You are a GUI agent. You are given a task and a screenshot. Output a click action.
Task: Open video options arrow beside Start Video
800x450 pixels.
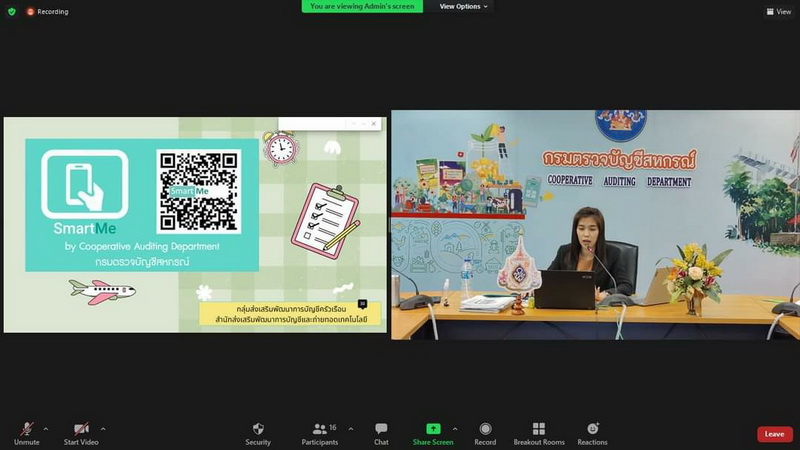[103, 429]
